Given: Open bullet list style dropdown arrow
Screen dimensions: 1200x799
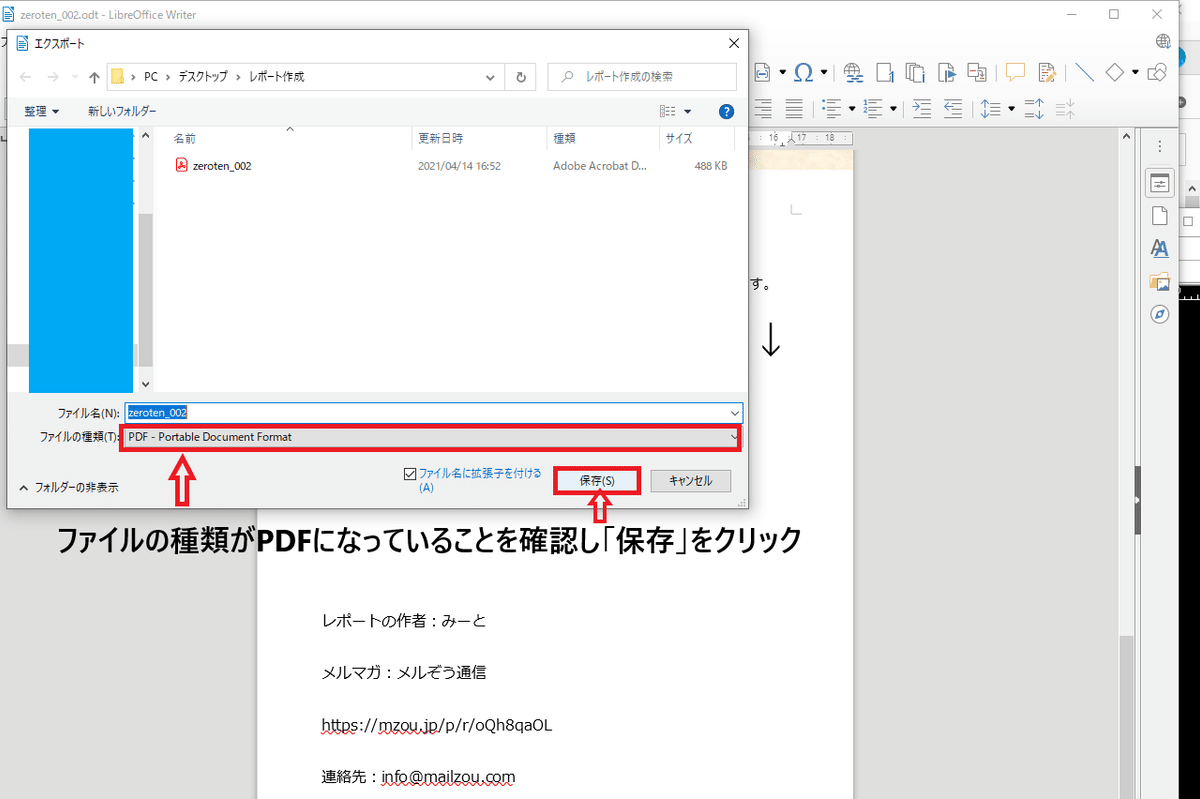Looking at the screenshot, I should (x=851, y=108).
